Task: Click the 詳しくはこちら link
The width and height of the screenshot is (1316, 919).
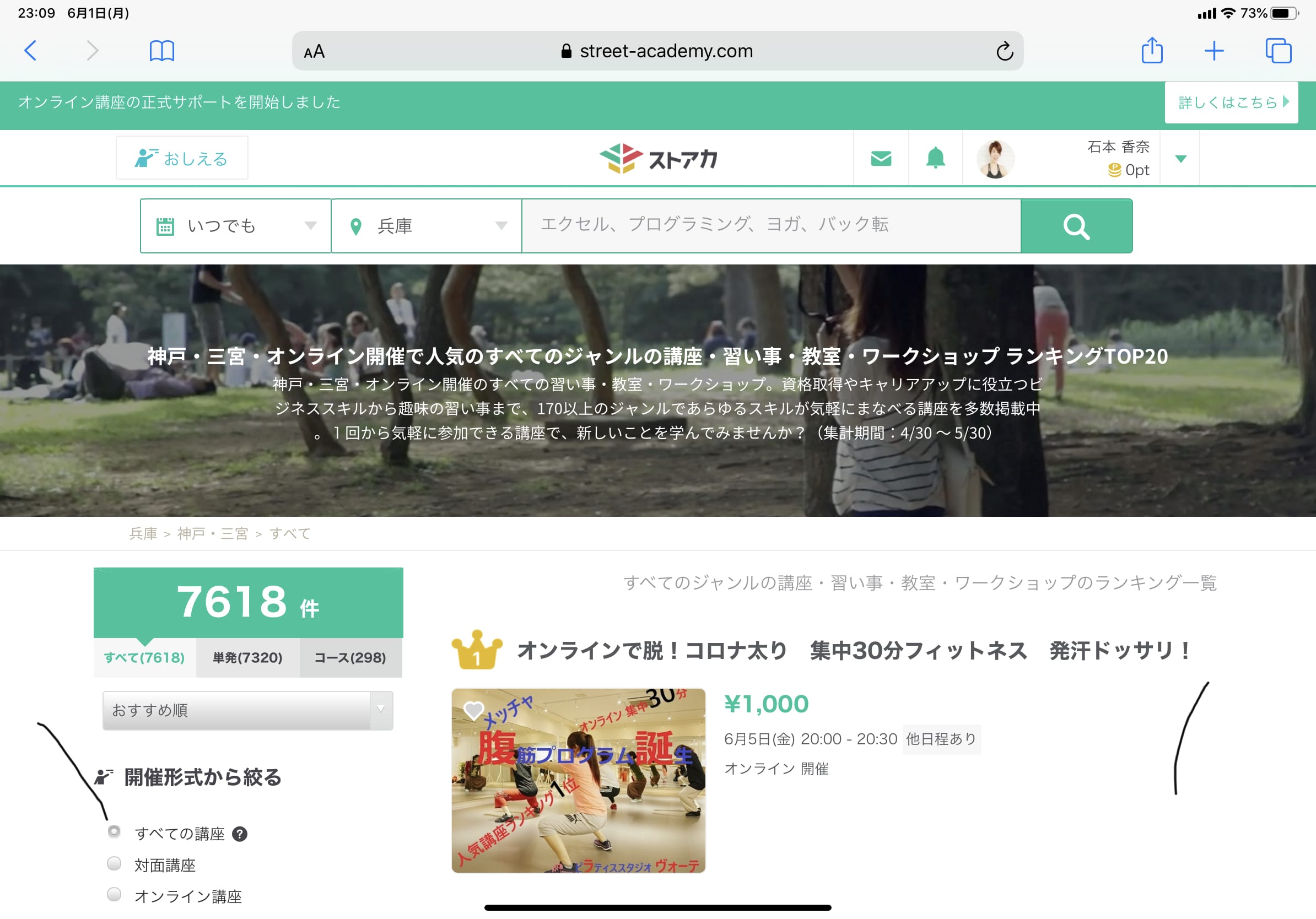Action: coord(1231,102)
